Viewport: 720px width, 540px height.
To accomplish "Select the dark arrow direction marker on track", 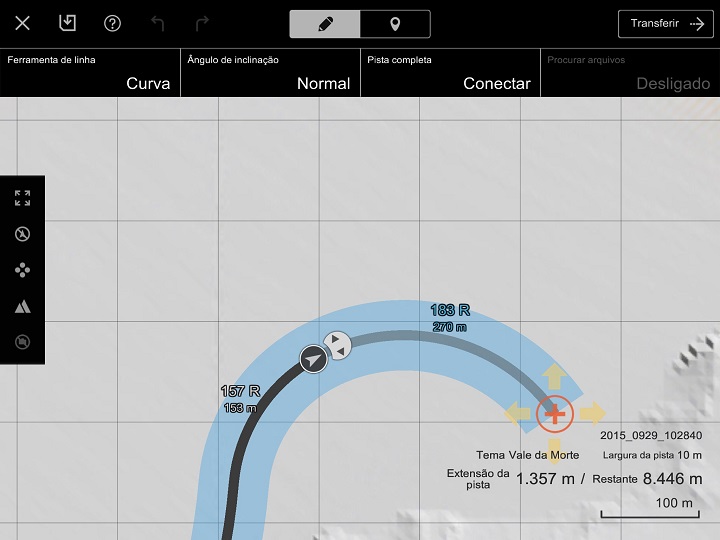I will [x=314, y=359].
